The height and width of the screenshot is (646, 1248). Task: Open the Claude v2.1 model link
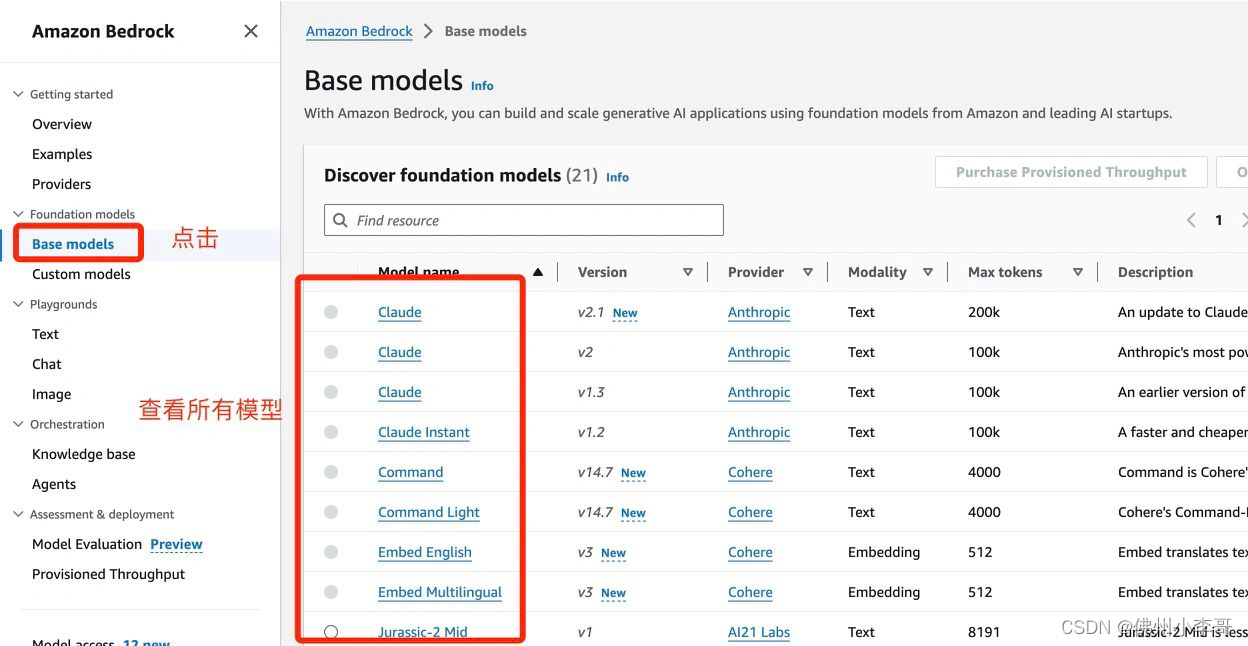coord(400,312)
